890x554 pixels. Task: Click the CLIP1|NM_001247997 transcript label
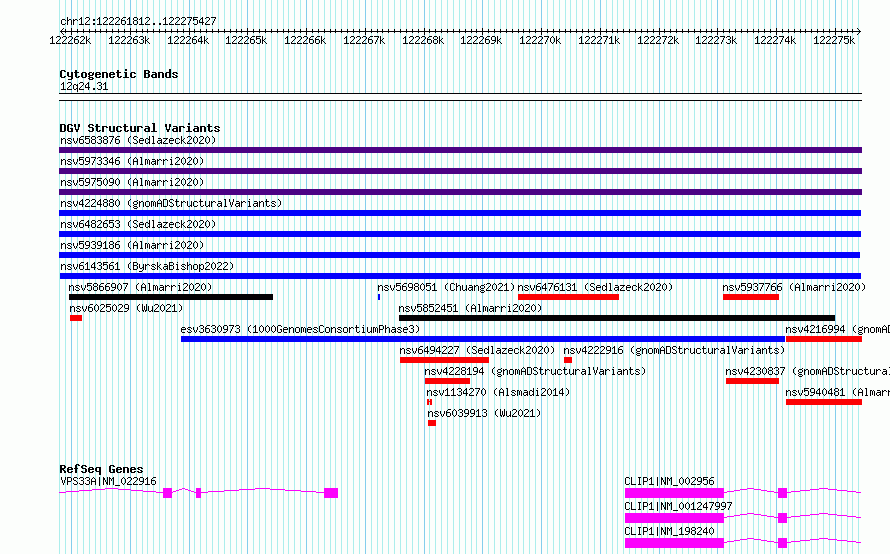678,506
